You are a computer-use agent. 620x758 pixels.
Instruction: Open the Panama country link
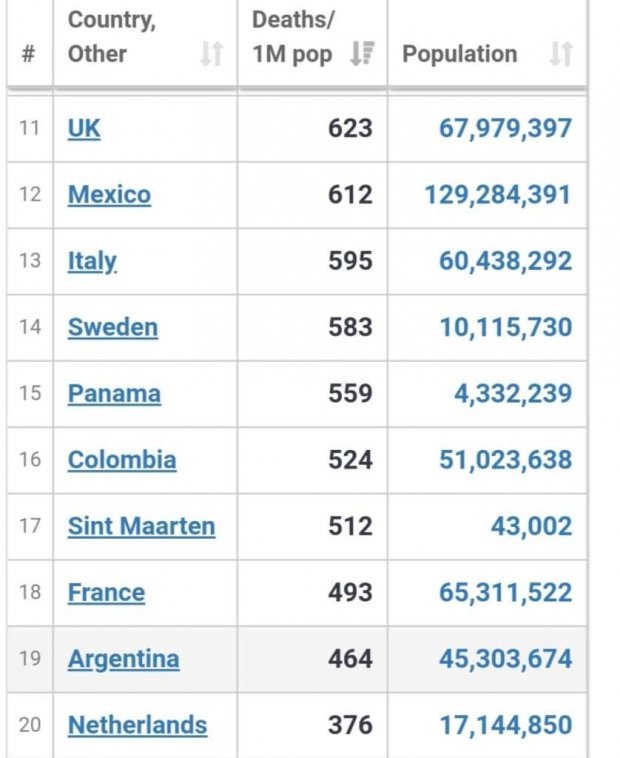click(x=114, y=394)
